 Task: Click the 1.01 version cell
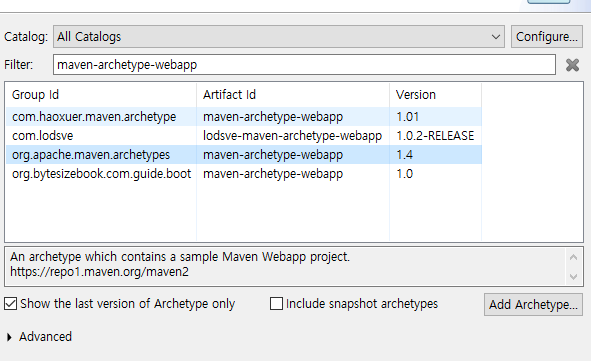407,116
